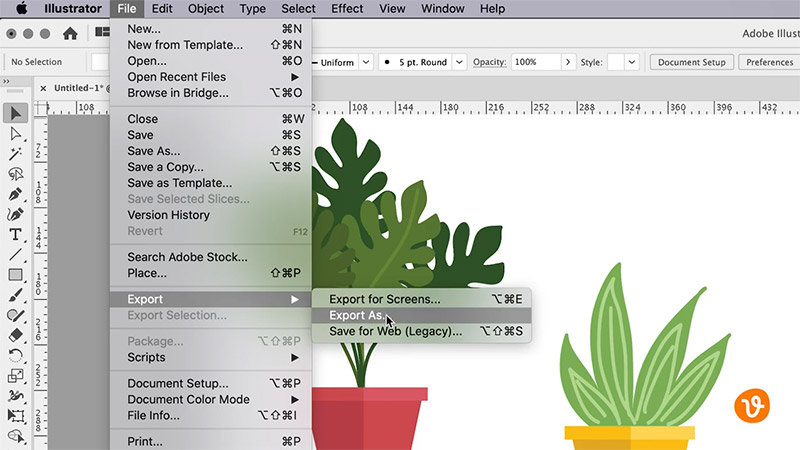Viewport: 800px width, 450px height.
Task: Select the Lasso tool
Action: (15, 174)
